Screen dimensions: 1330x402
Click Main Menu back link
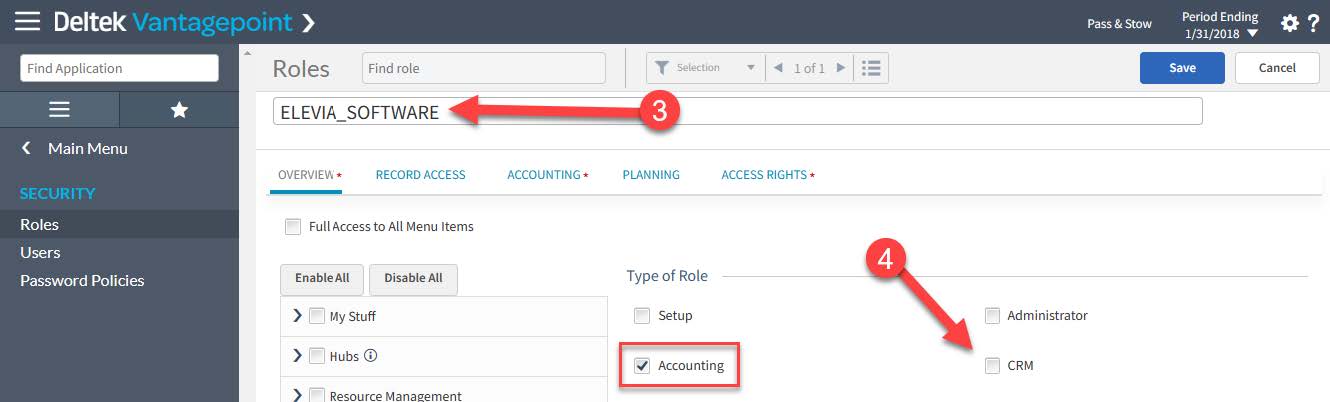tap(88, 148)
